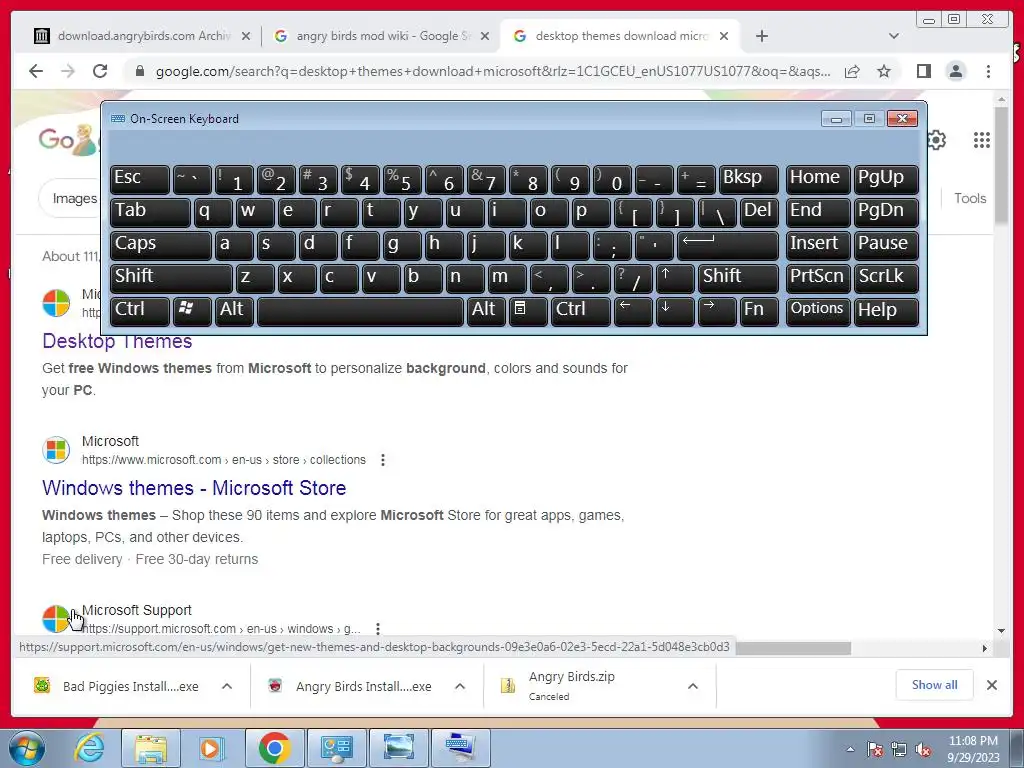
Task: Click the Chrome address bar URL
Action: [493, 71]
